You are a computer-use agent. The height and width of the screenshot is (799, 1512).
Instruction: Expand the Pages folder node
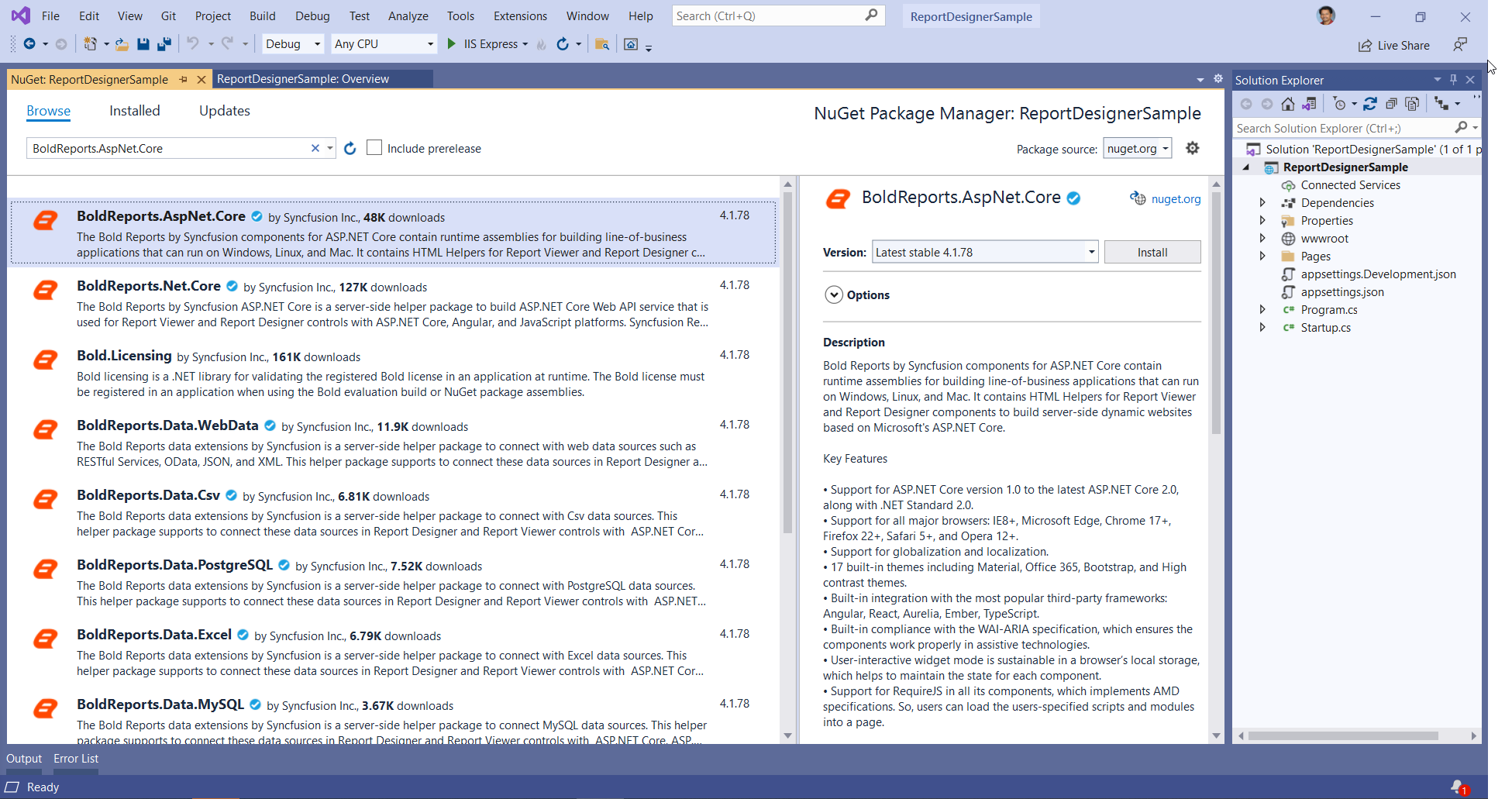point(1262,256)
